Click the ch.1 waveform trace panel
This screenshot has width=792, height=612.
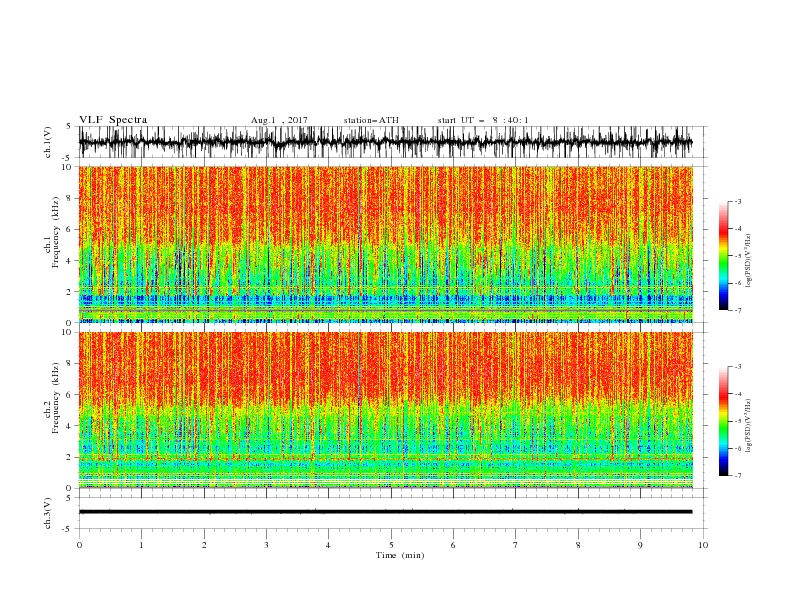(392, 142)
